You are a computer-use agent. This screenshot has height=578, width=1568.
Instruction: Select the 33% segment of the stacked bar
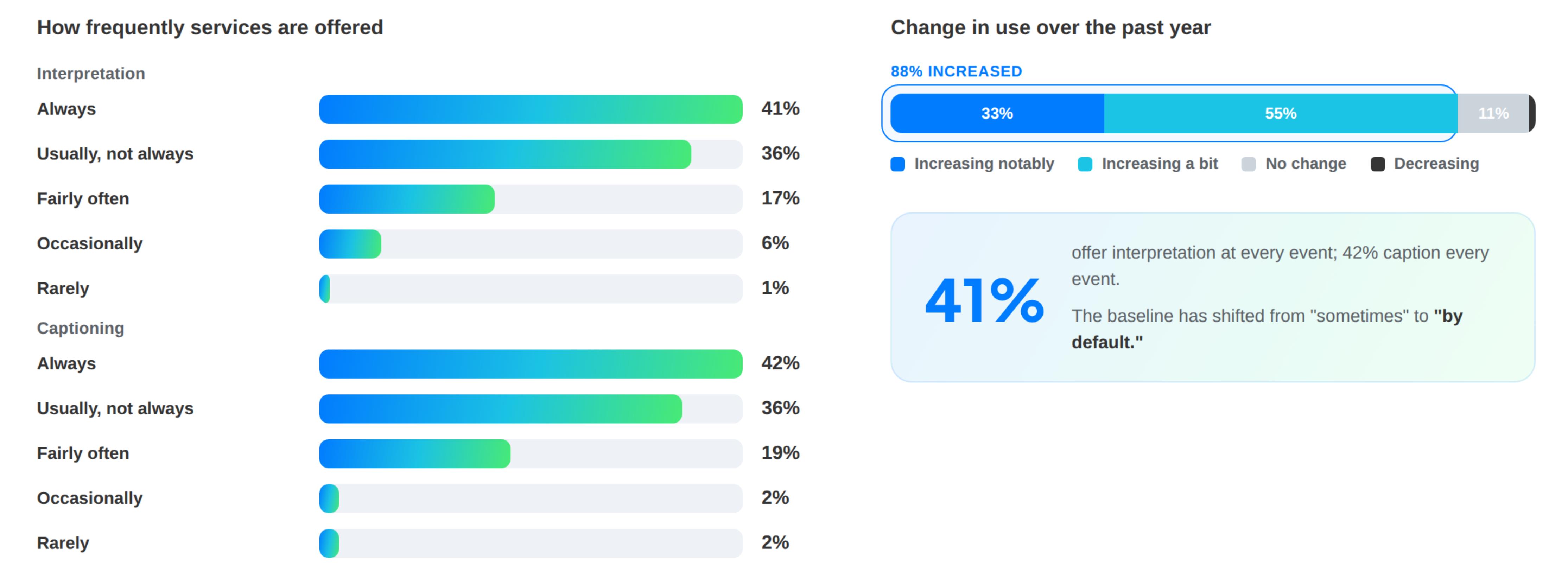click(997, 113)
